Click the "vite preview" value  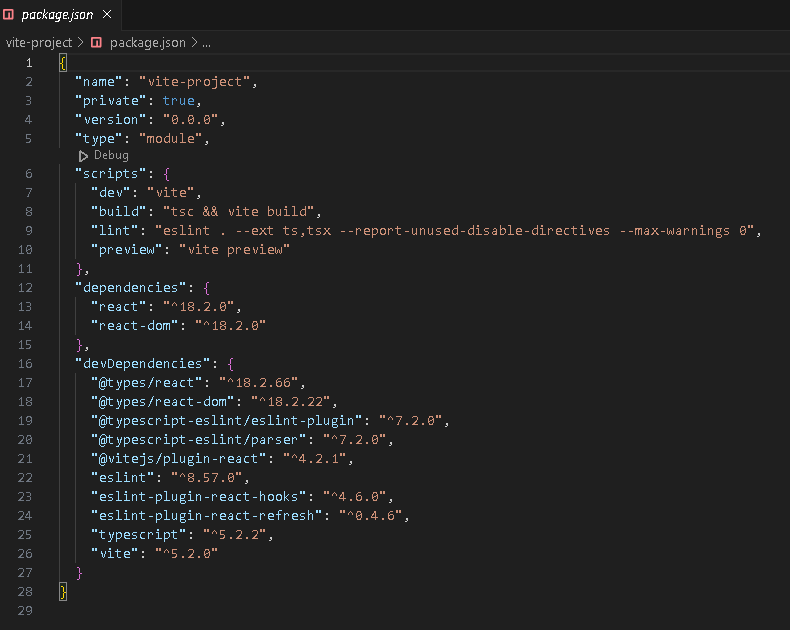click(x=234, y=250)
